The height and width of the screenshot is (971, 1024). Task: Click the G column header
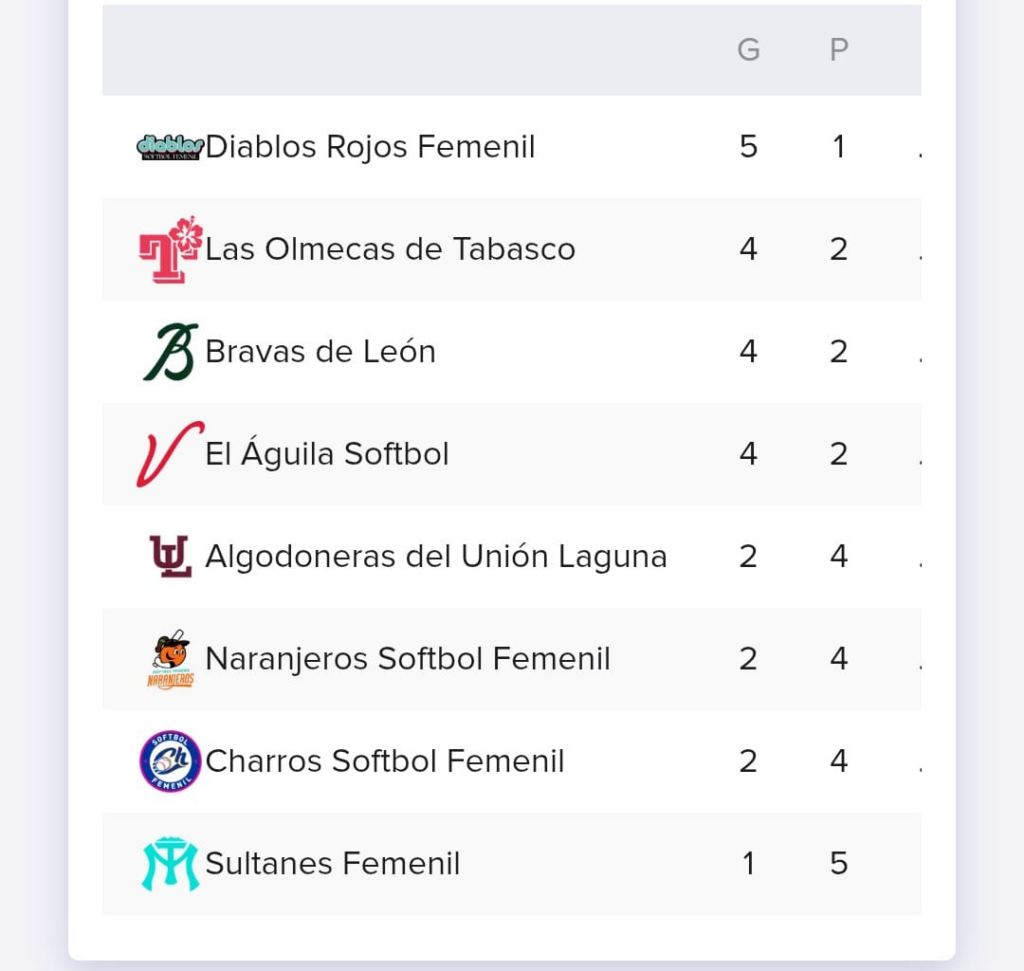click(748, 50)
